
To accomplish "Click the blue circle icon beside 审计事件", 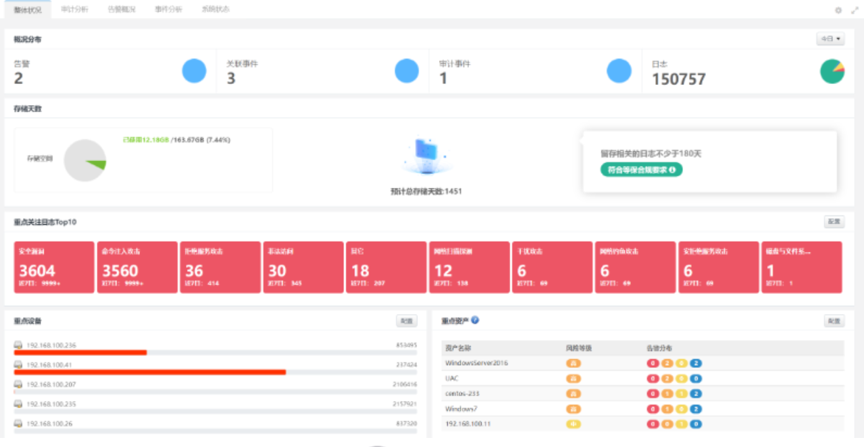I will pyautogui.click(x=620, y=71).
